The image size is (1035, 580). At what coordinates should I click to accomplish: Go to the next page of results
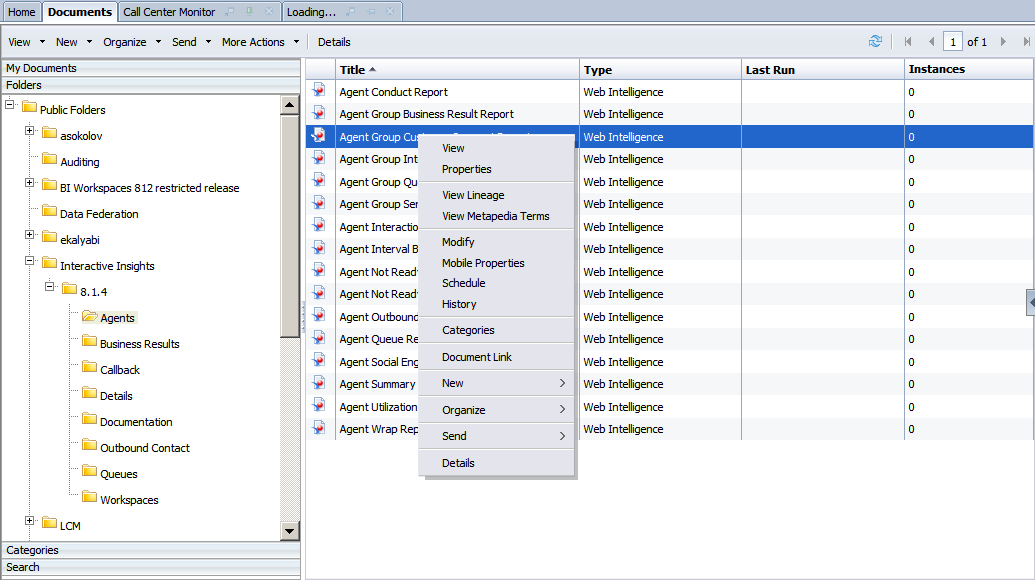coord(1003,42)
